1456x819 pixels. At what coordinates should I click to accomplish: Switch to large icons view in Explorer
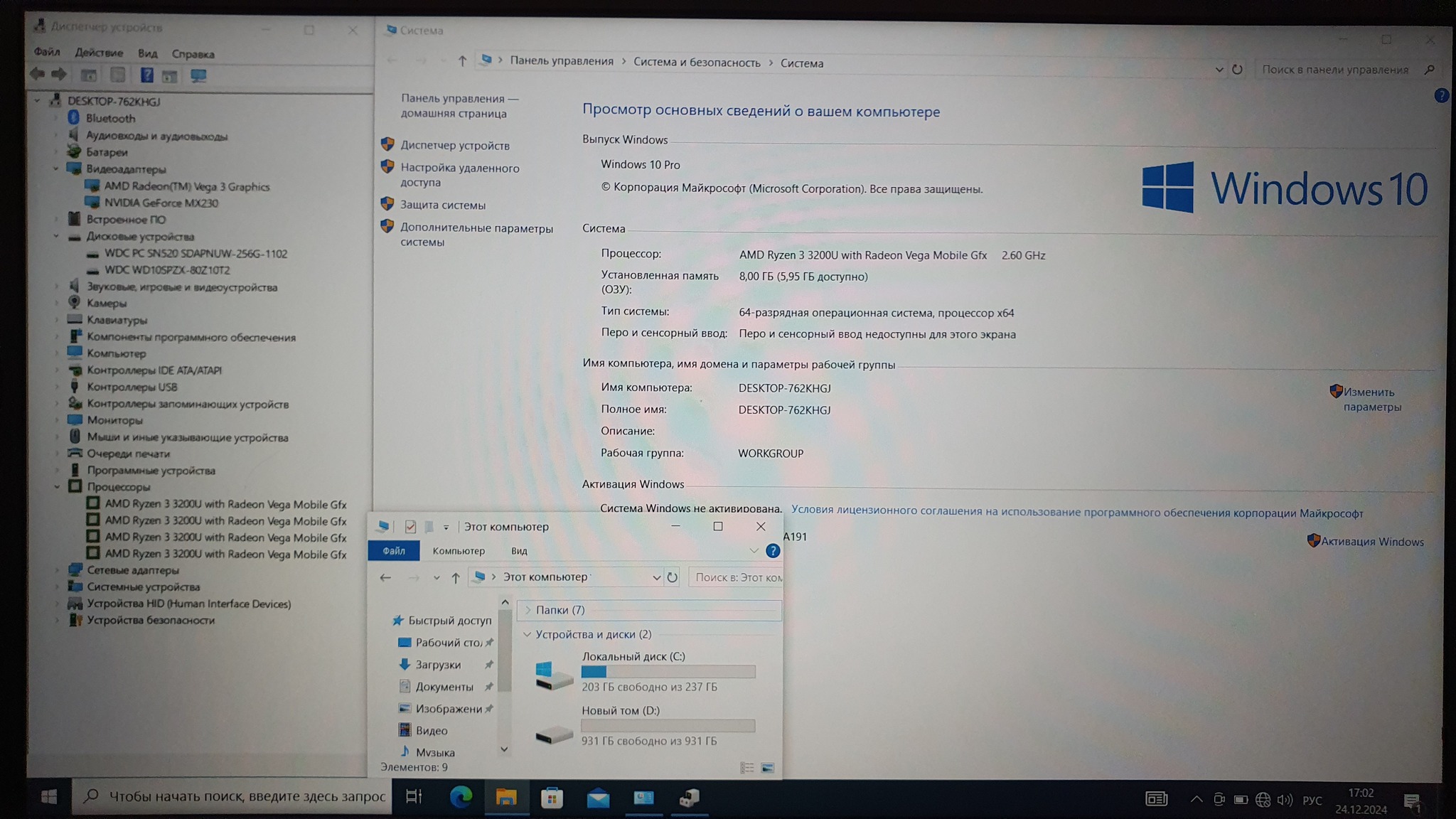(x=768, y=768)
